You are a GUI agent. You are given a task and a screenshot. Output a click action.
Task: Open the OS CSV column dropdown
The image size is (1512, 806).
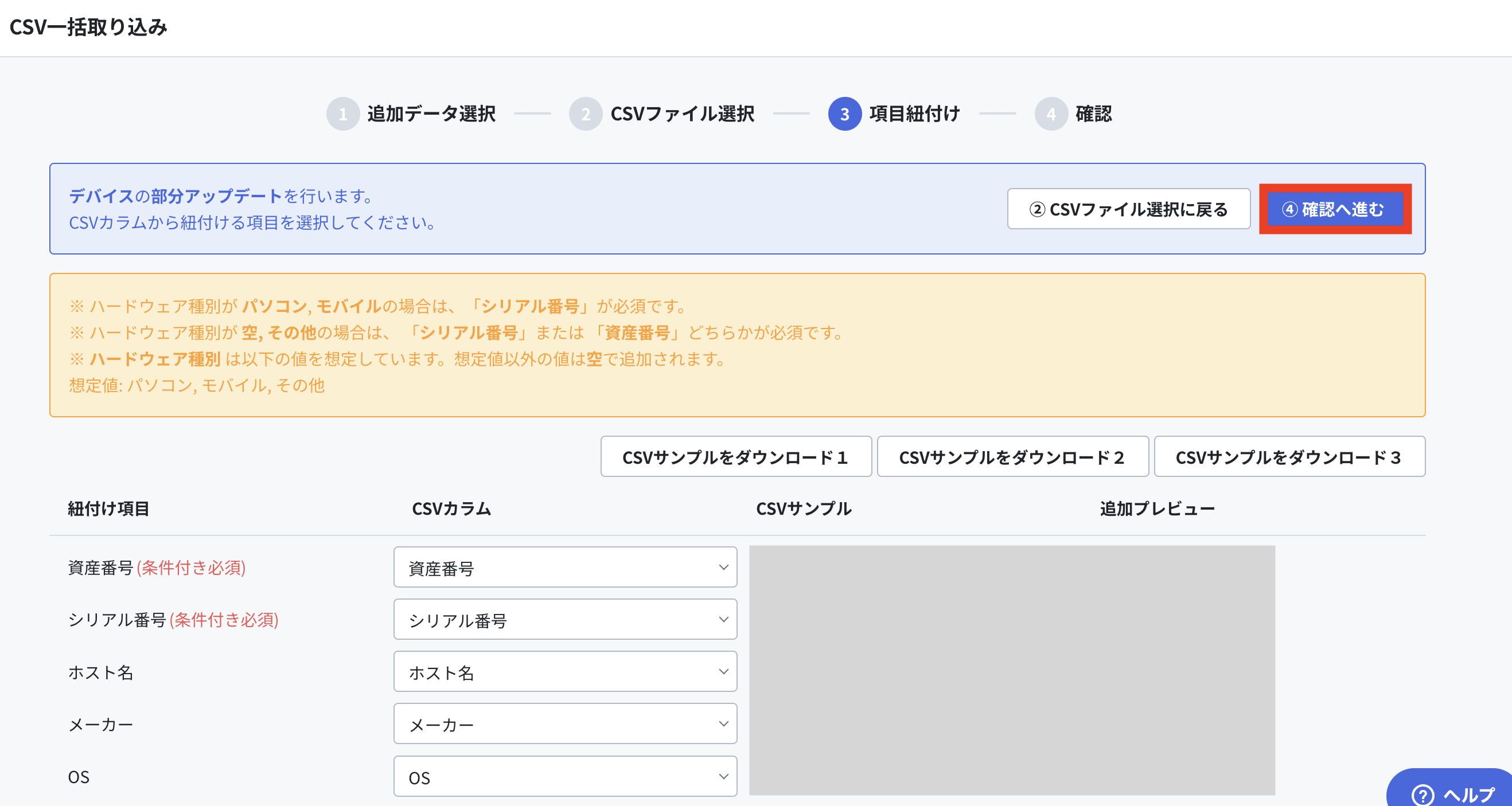click(x=565, y=777)
